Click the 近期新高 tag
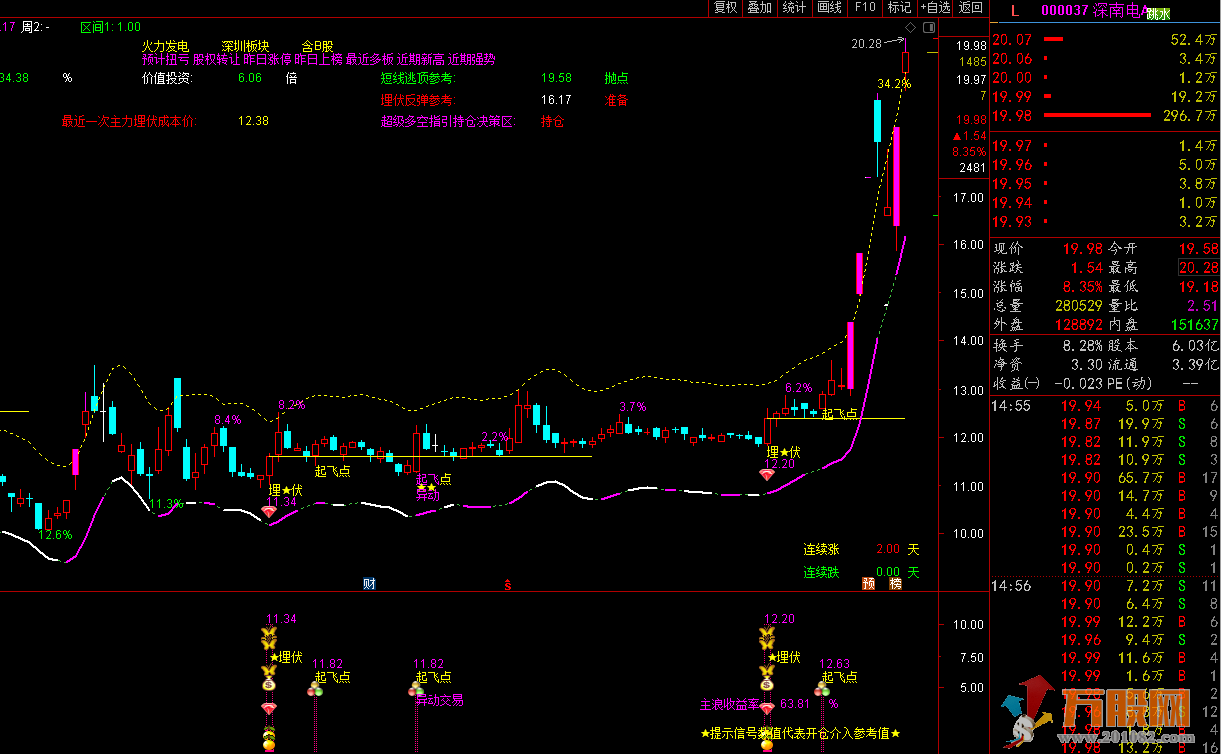1221x754 pixels. coord(421,59)
